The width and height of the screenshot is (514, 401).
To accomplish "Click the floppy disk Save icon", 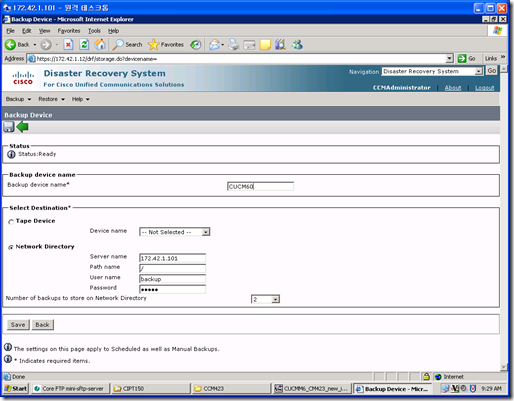I will click(x=9, y=127).
